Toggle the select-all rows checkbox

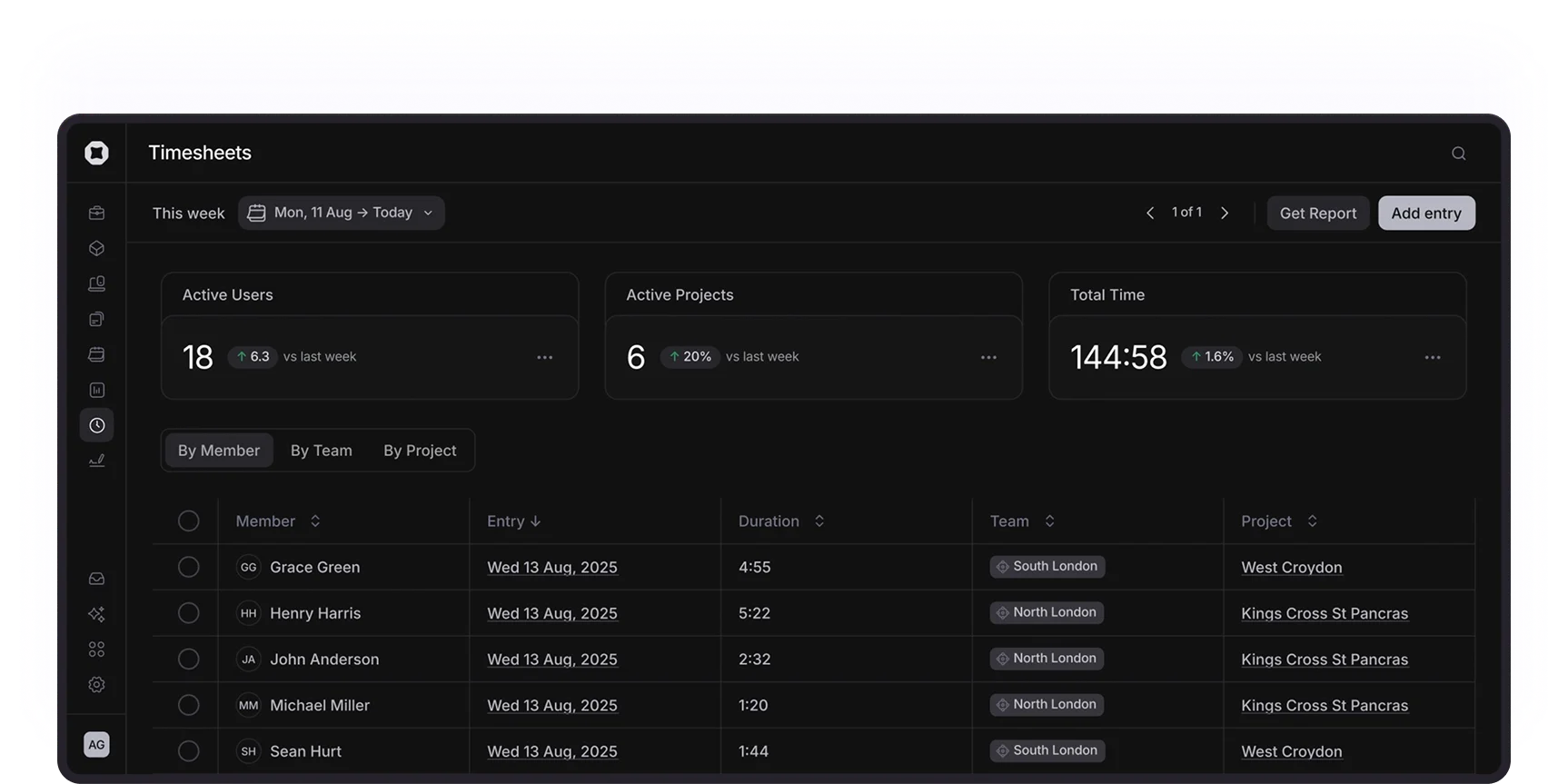point(188,521)
